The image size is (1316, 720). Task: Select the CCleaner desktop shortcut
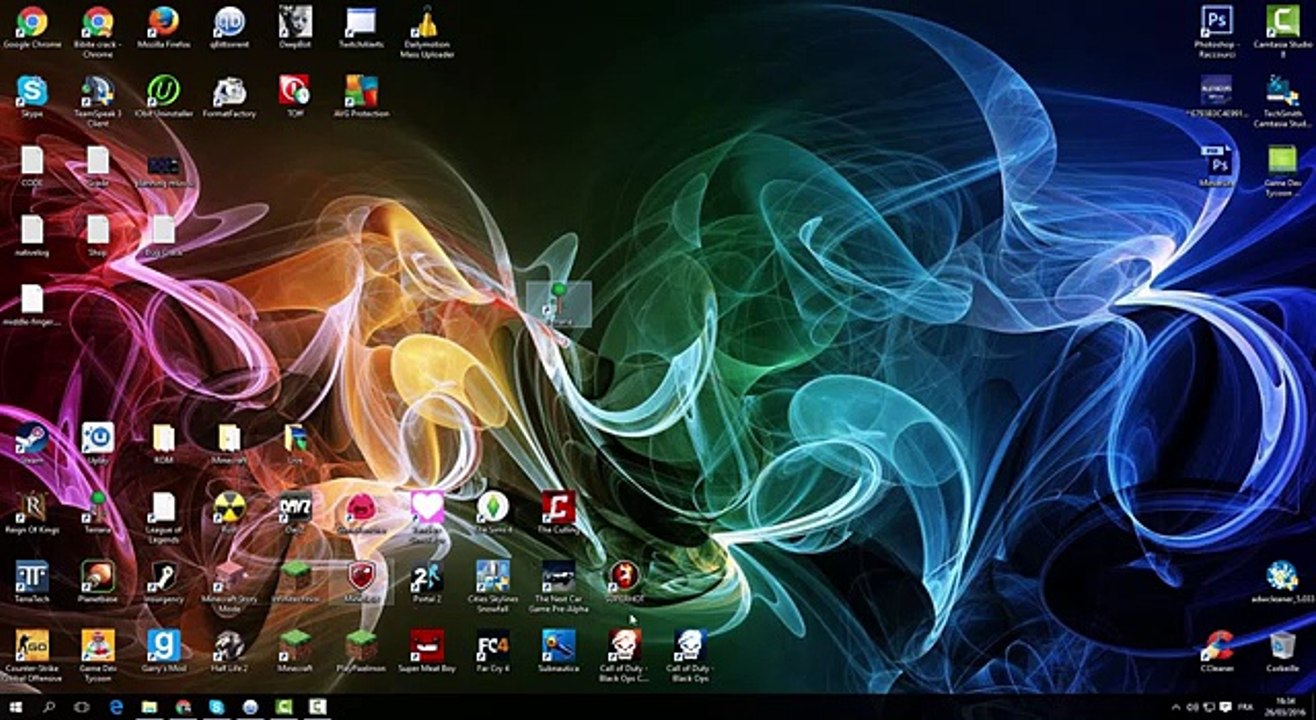tap(1217, 651)
